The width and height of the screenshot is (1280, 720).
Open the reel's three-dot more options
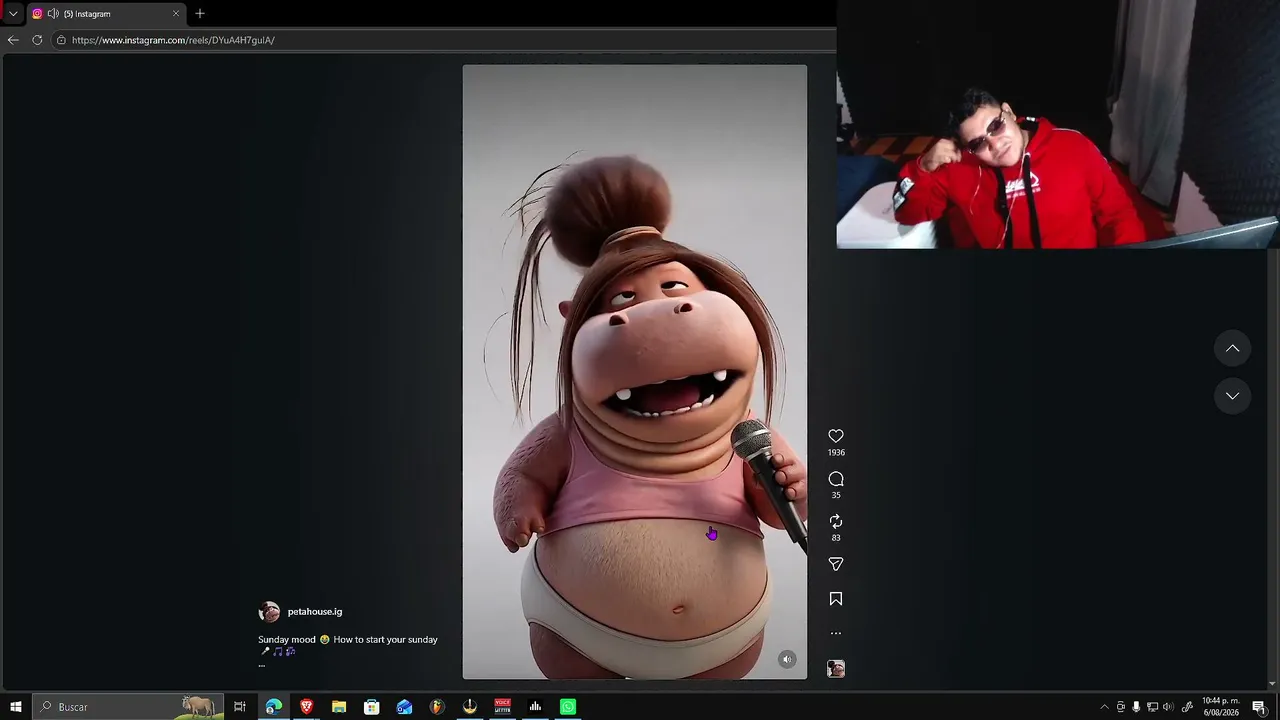pyautogui.click(x=836, y=633)
